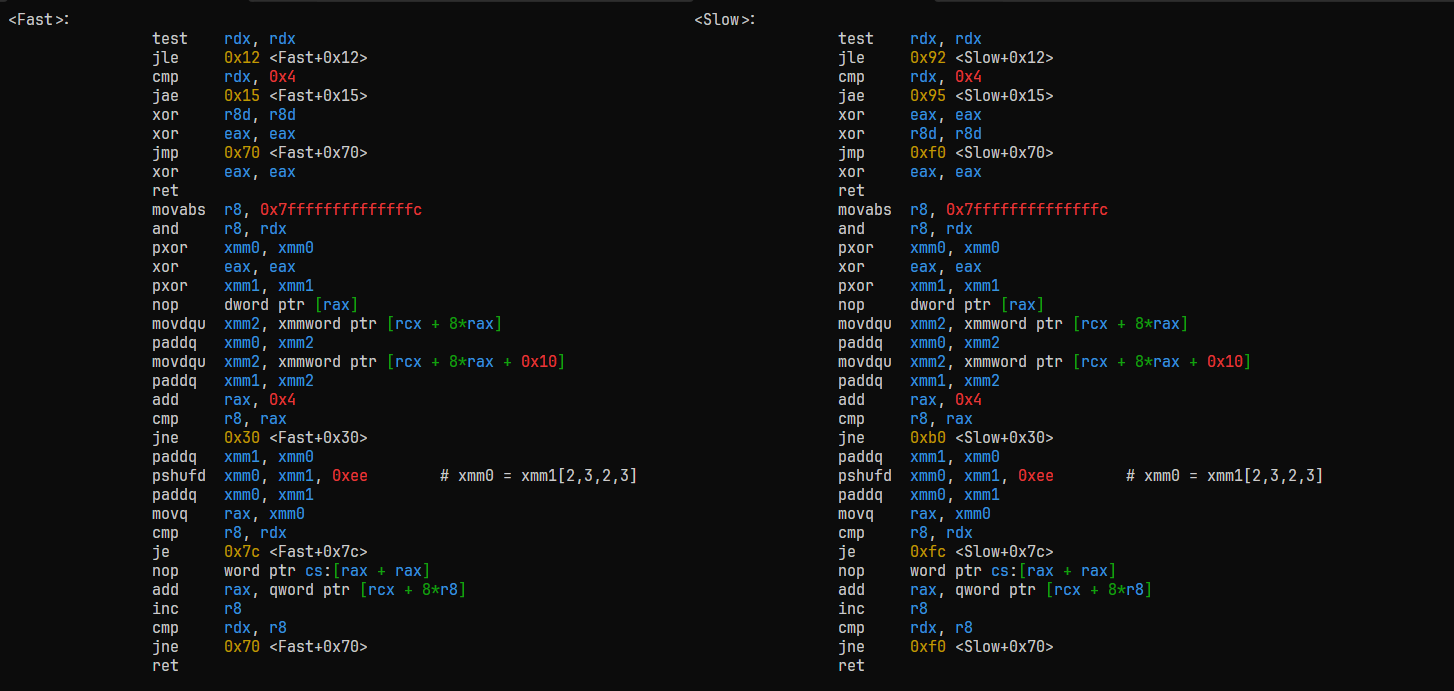1454x691 pixels.
Task: Select 'and r8, rdx' in Fast listing
Action: coord(220,229)
